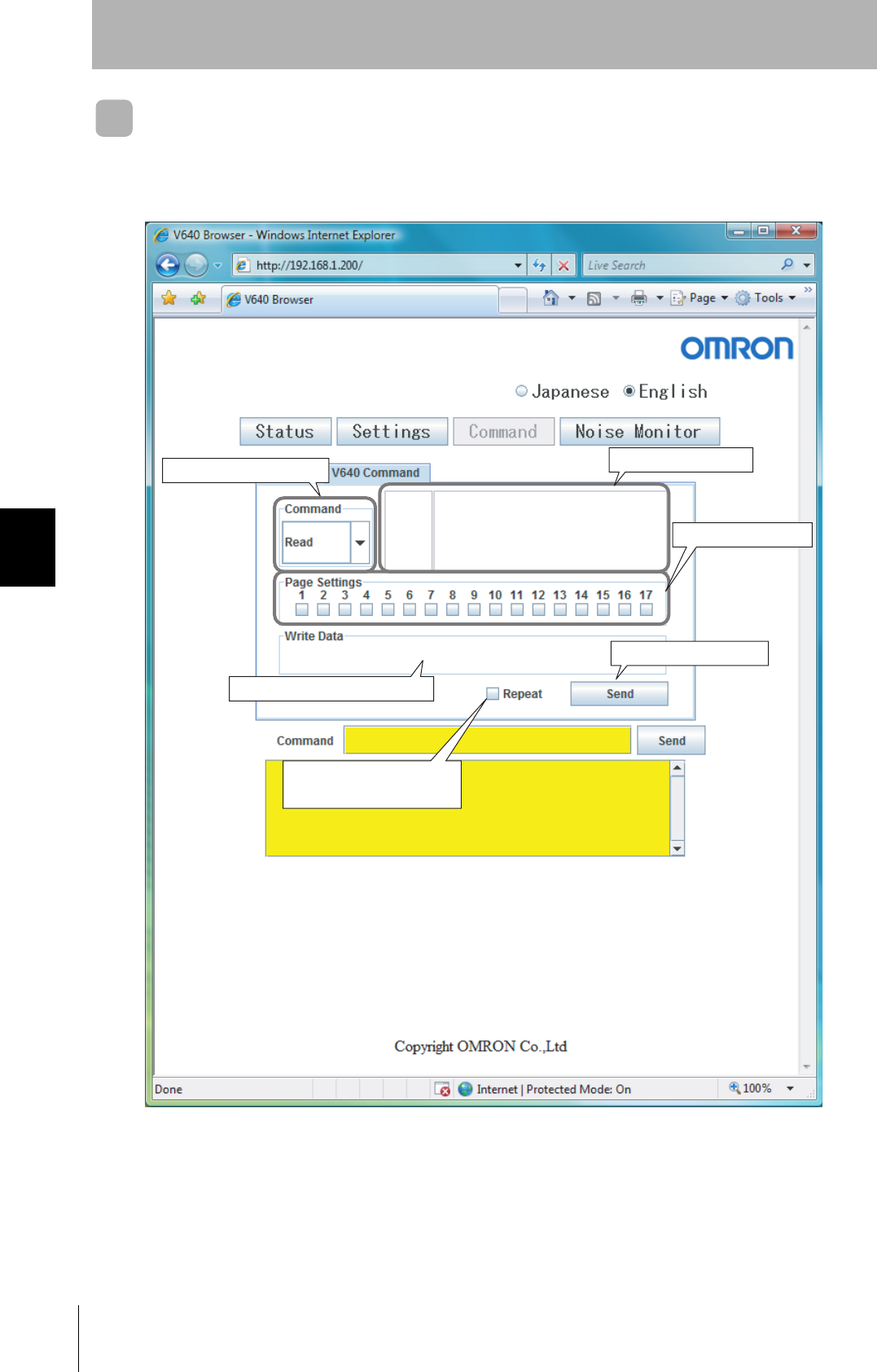Viewport: 877px width, 1372px height.
Task: Click the RSS feeds icon
Action: pyautogui.click(x=594, y=298)
